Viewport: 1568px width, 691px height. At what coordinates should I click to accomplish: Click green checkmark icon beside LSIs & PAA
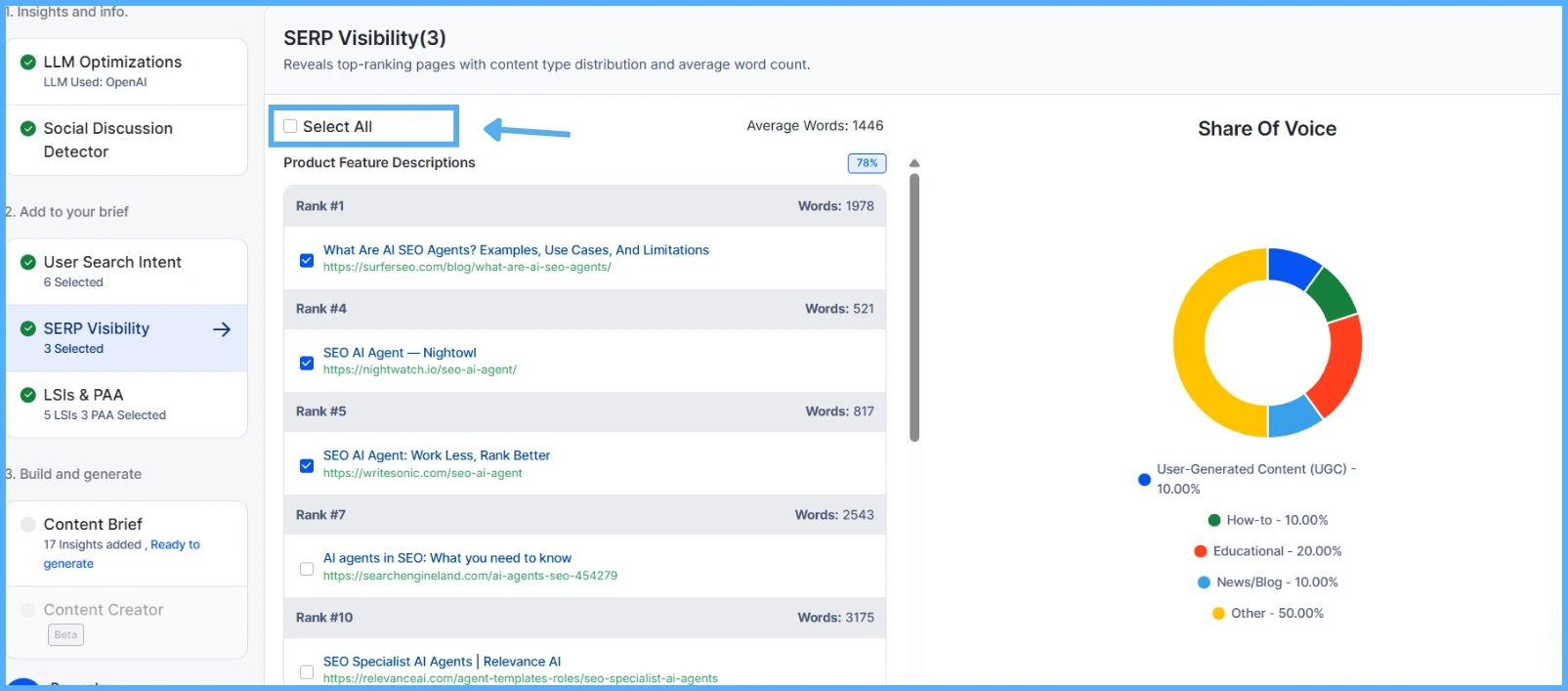pos(28,395)
